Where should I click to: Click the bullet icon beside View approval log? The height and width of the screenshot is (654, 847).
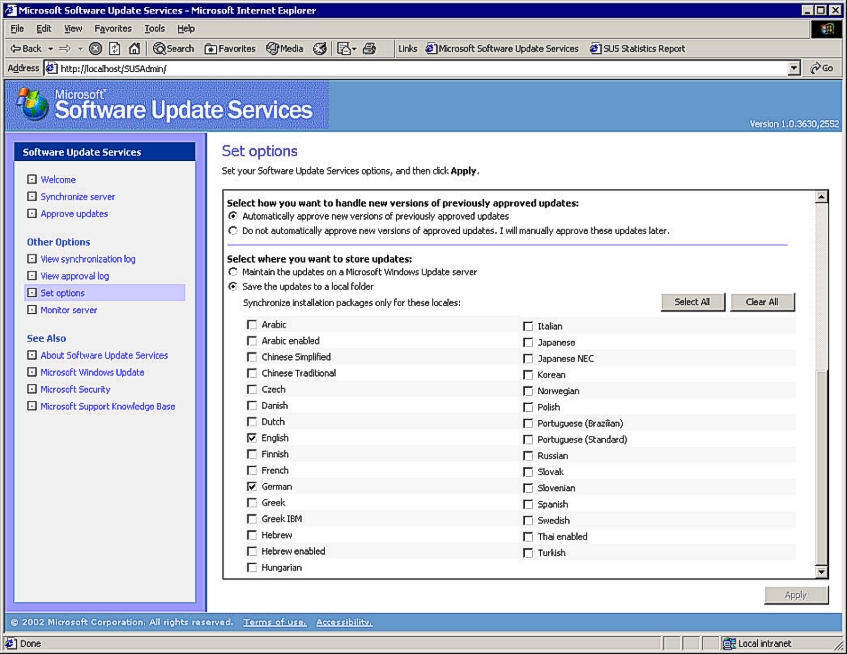[32, 276]
